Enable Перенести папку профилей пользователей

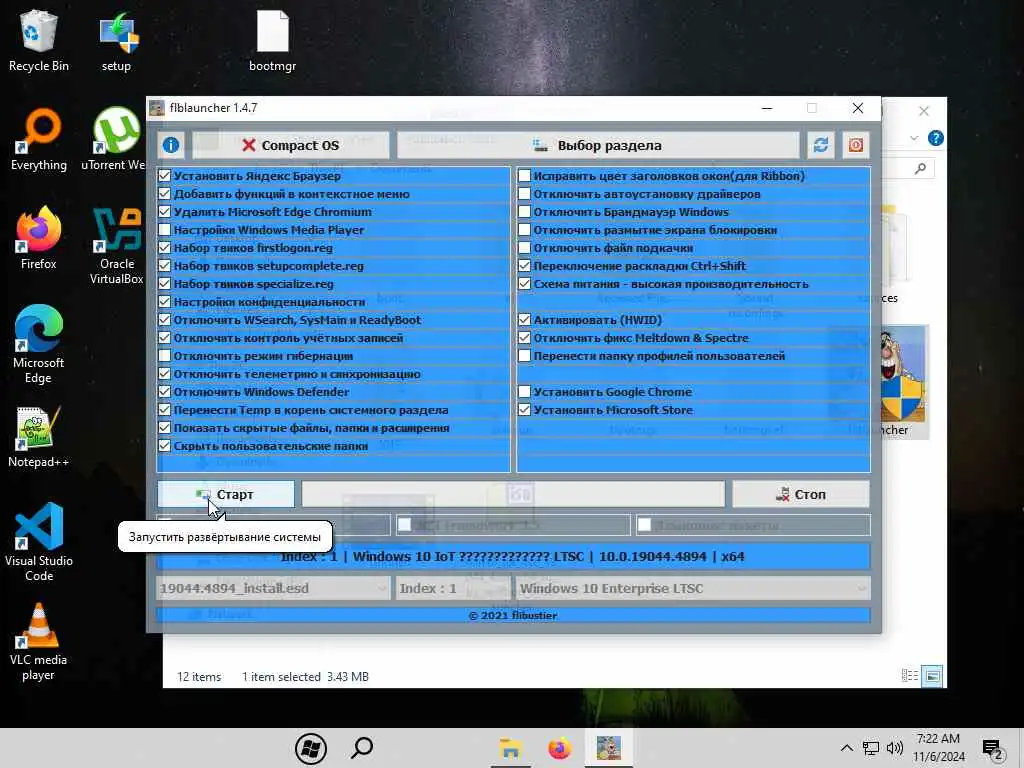pyautogui.click(x=524, y=356)
